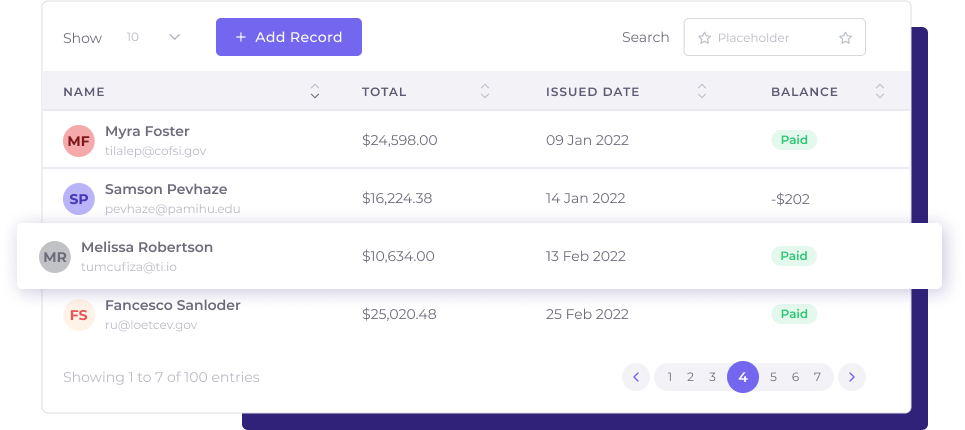Click the FS avatar for Fancesco Sanloder
The height and width of the screenshot is (430, 965).
click(x=79, y=315)
